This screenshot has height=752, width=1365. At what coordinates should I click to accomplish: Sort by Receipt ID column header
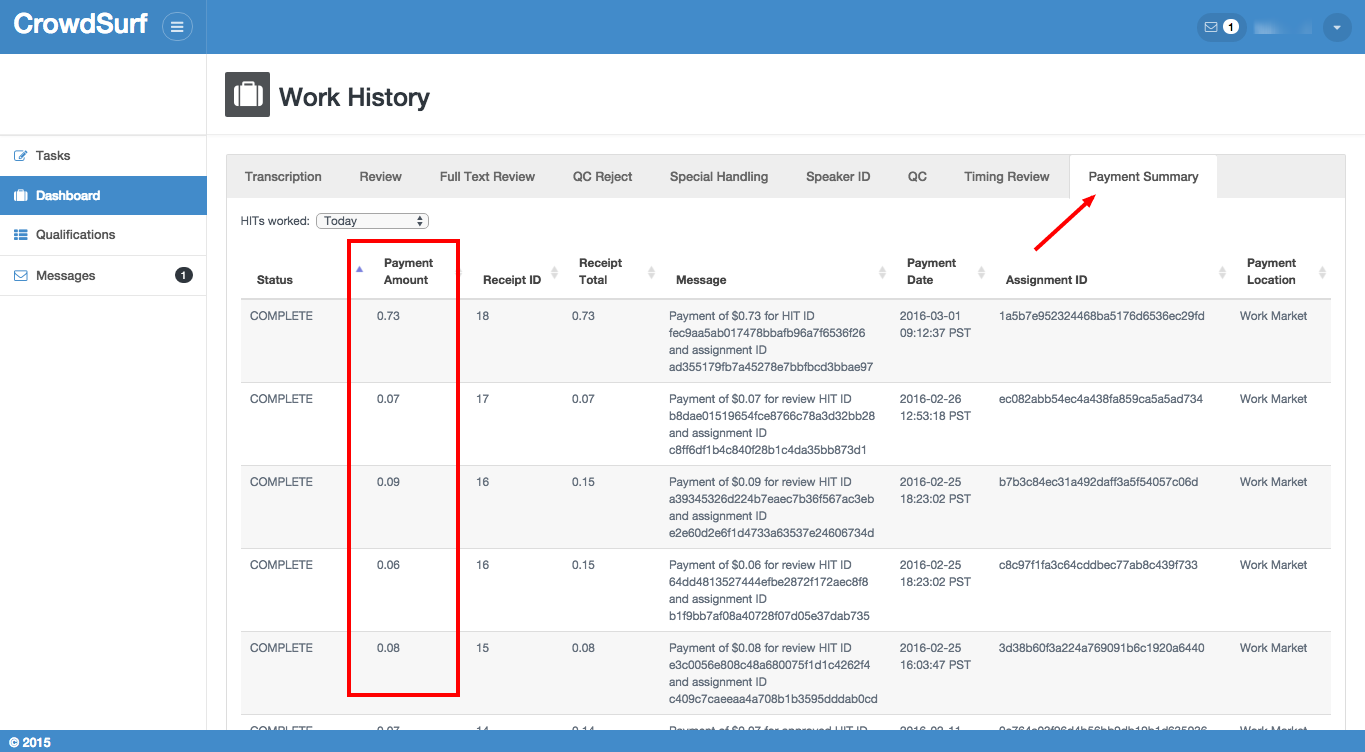[512, 280]
